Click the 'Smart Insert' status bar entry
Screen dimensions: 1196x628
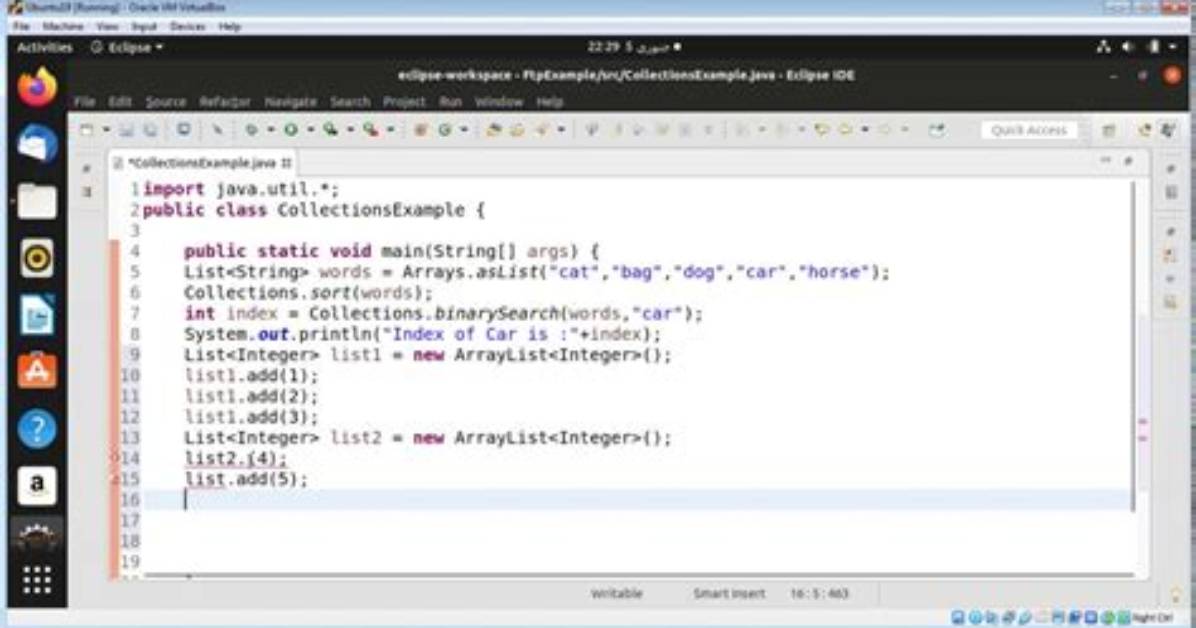(x=728, y=594)
